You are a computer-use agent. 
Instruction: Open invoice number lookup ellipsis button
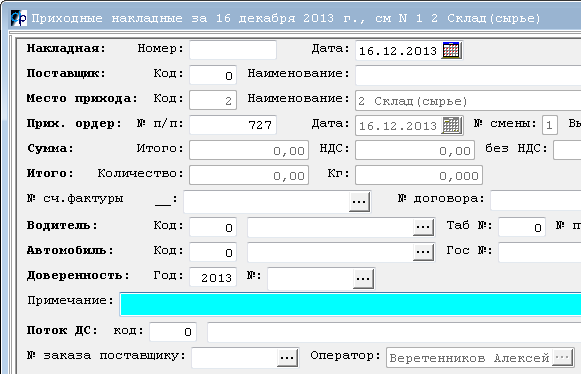[x=359, y=202]
